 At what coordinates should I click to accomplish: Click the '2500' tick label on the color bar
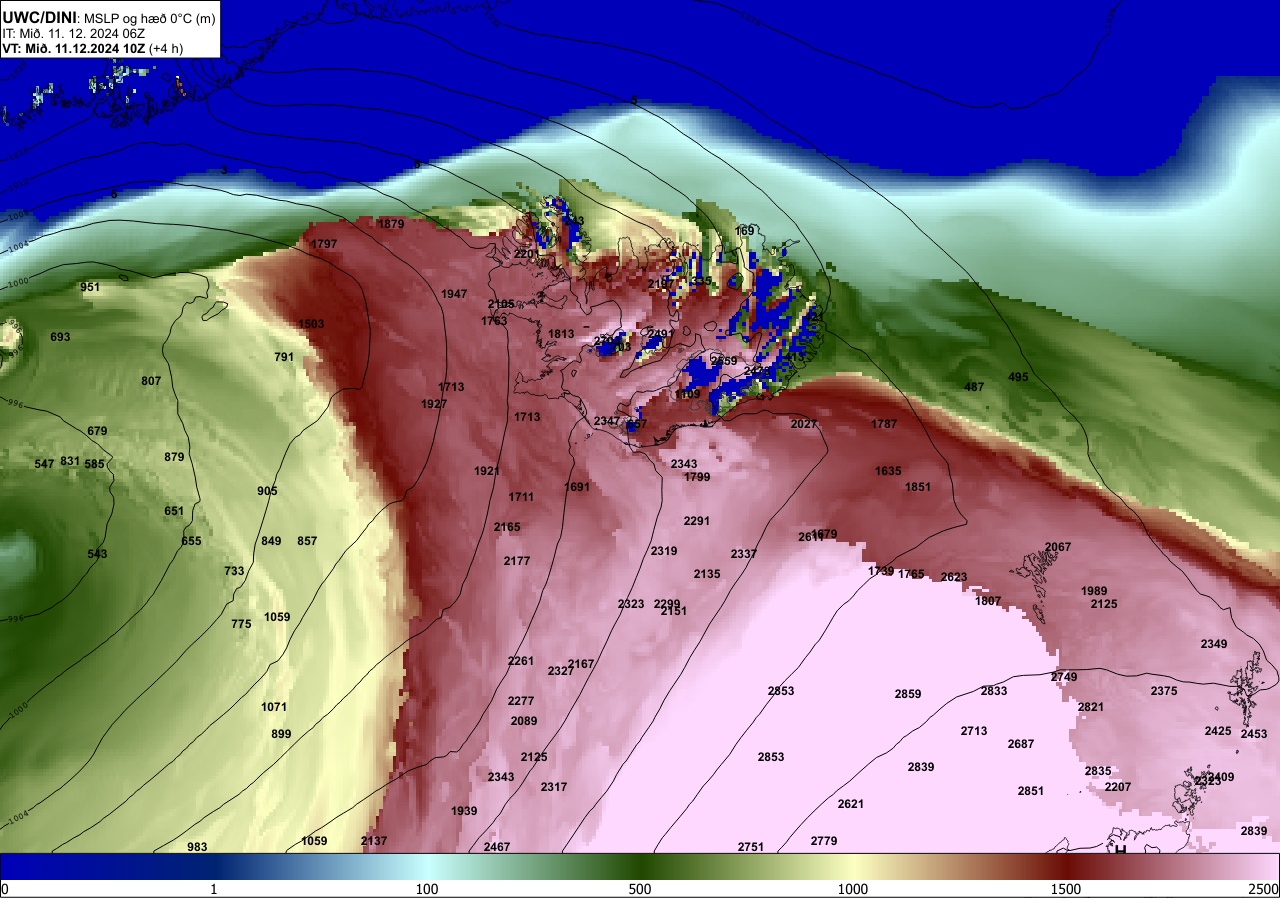point(1265,889)
